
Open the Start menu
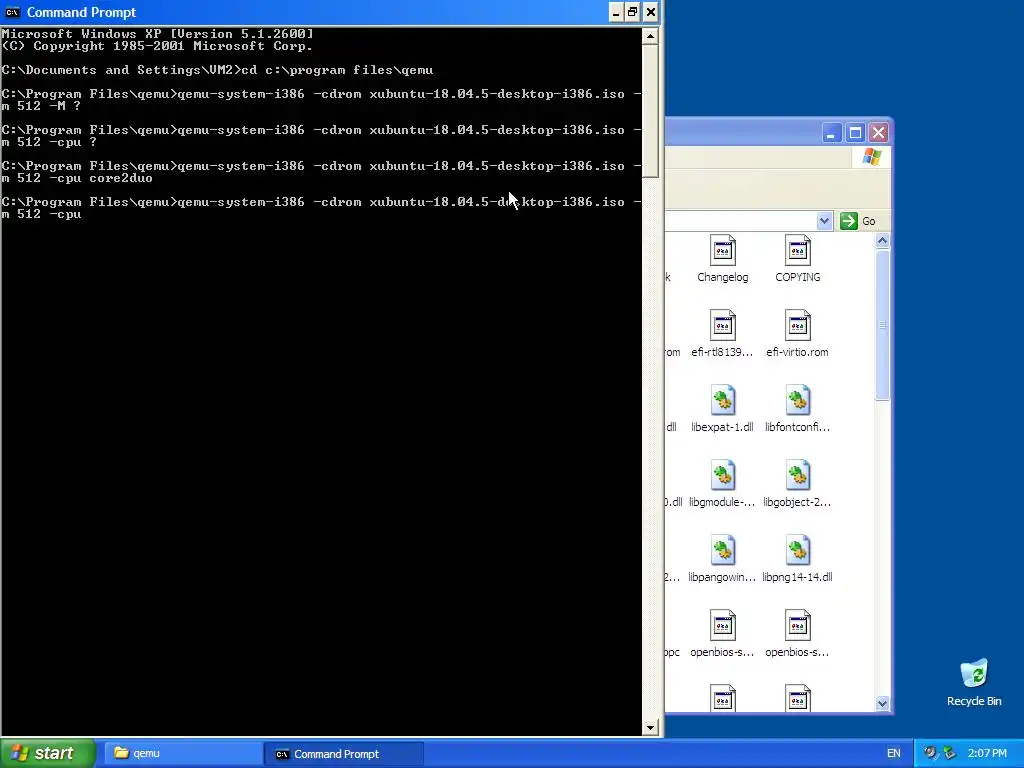point(48,753)
